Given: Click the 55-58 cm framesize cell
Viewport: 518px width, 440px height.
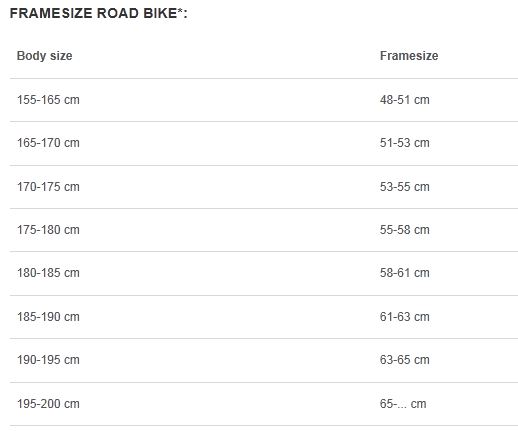Looking at the screenshot, I should point(405,230).
